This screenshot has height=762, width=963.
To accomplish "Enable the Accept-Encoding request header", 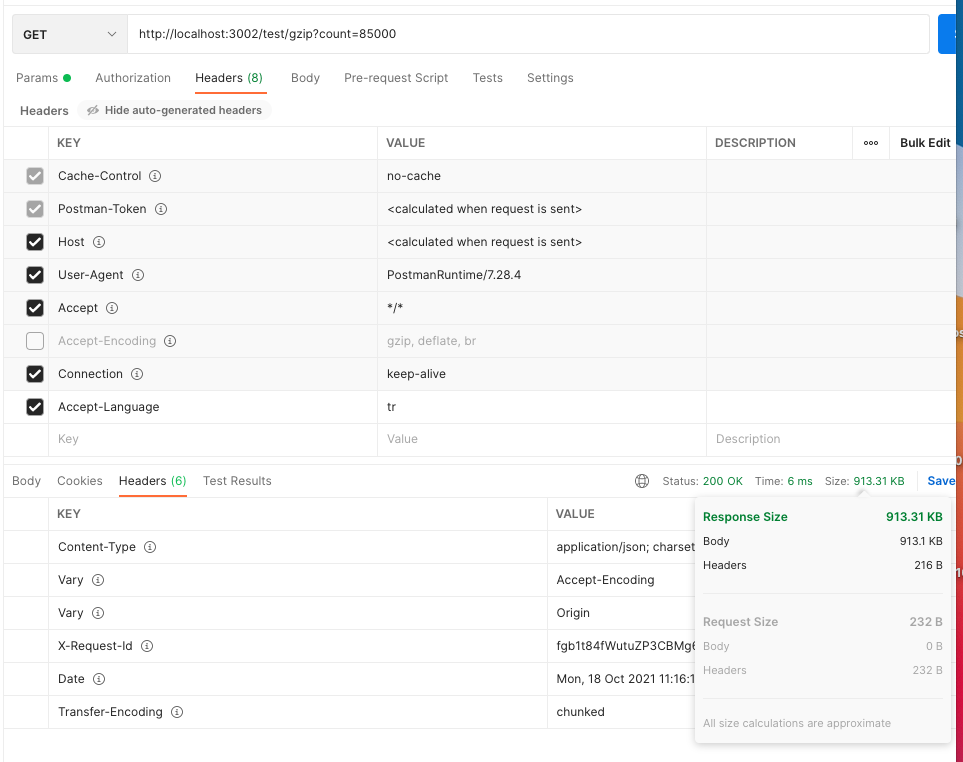I will coord(35,341).
